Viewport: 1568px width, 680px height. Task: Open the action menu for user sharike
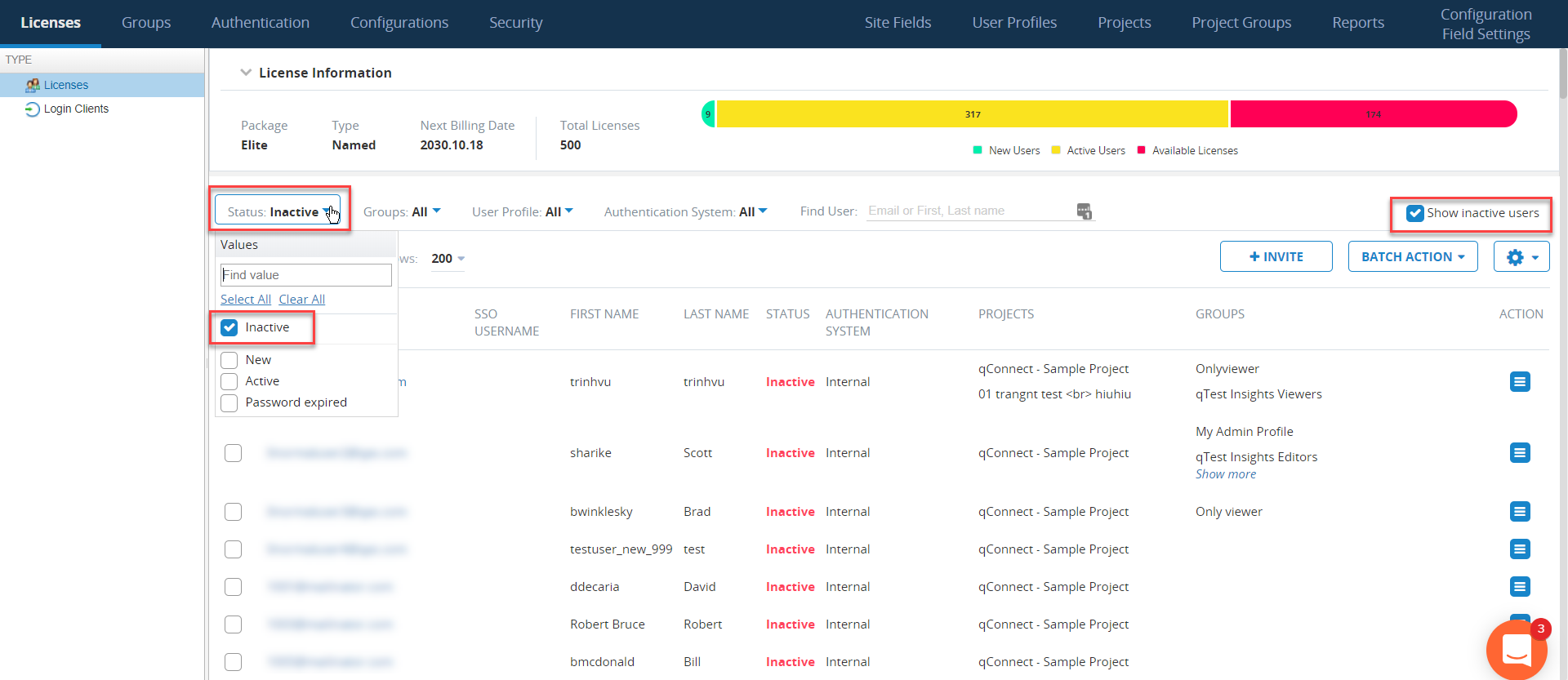1519,453
